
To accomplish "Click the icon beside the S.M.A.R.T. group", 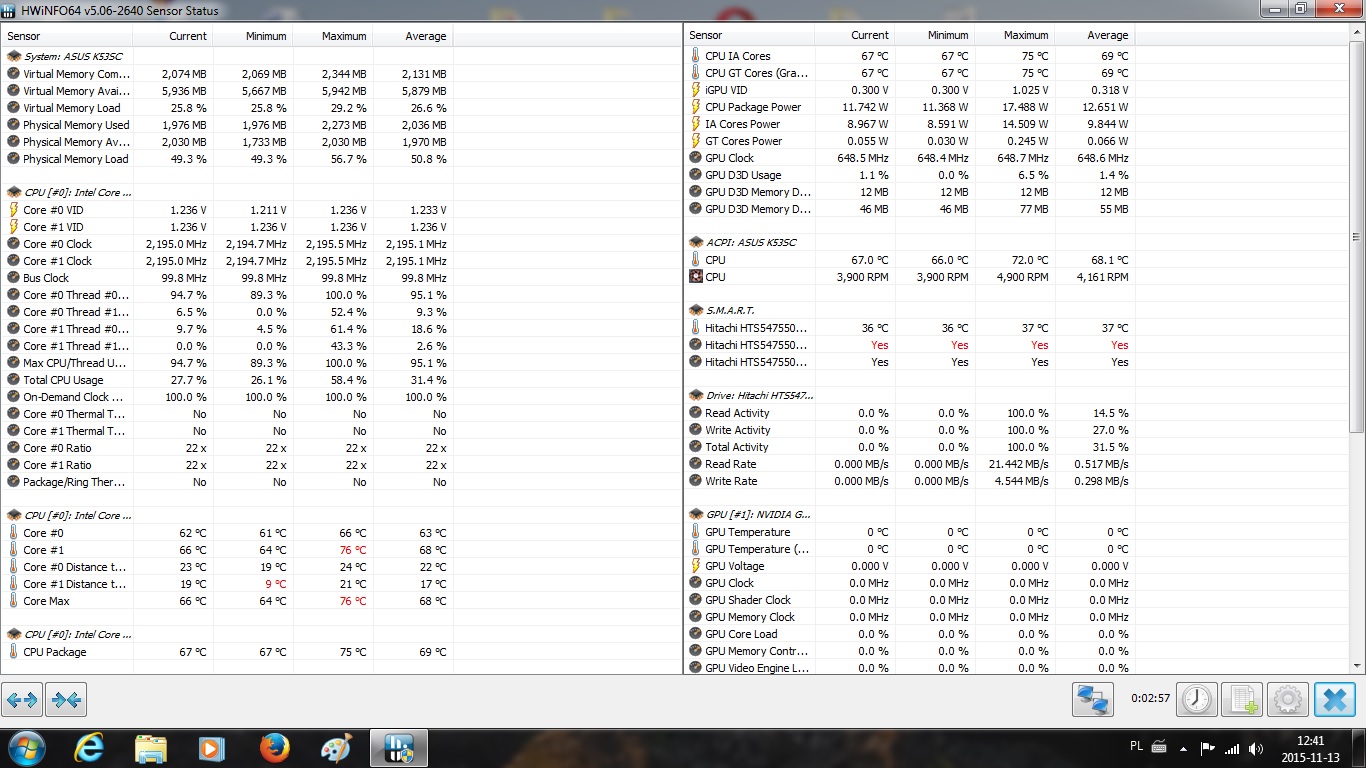I will pos(696,311).
